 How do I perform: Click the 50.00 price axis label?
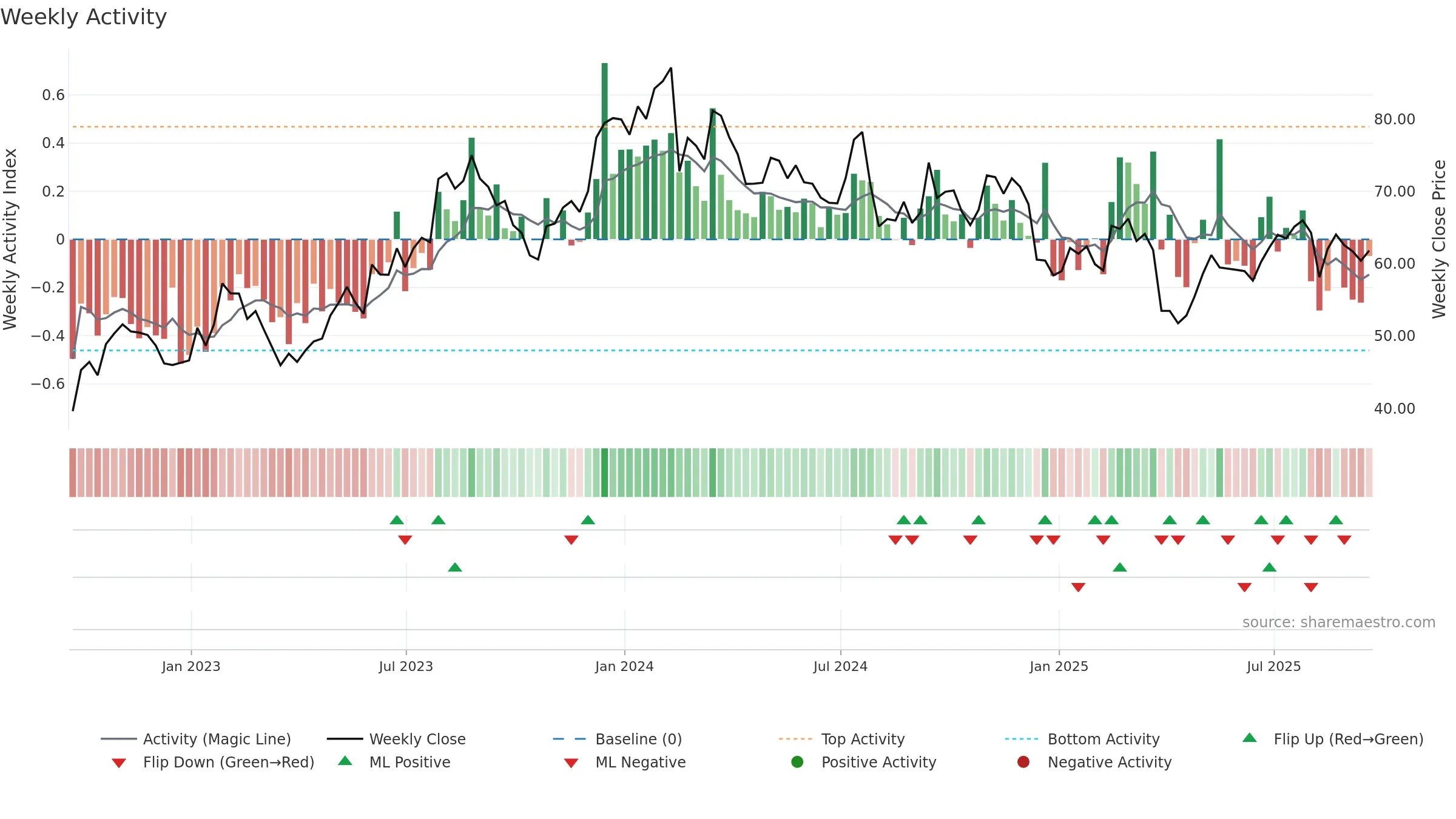1395,335
